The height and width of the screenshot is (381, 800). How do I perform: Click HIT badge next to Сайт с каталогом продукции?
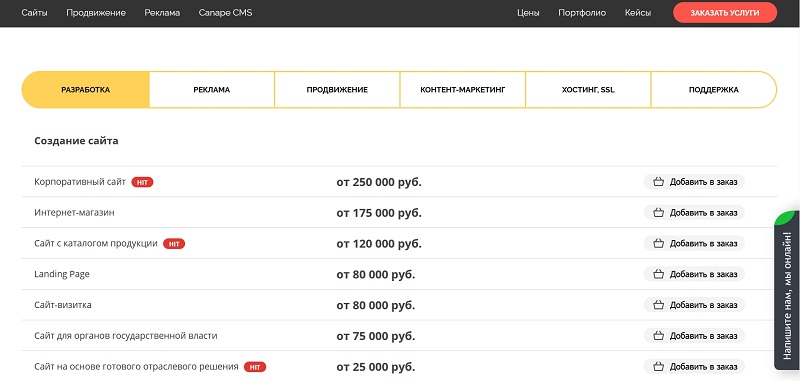[174, 244]
